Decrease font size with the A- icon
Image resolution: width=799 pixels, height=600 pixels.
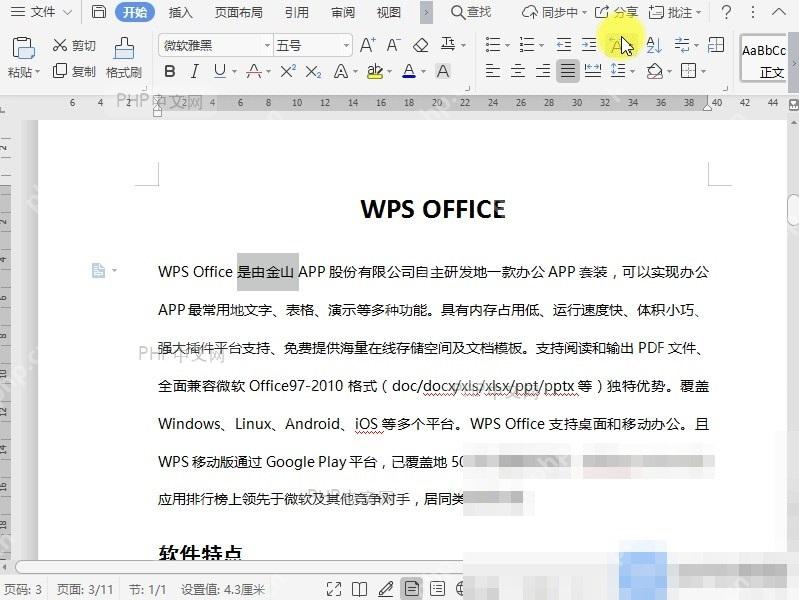pyautogui.click(x=393, y=45)
